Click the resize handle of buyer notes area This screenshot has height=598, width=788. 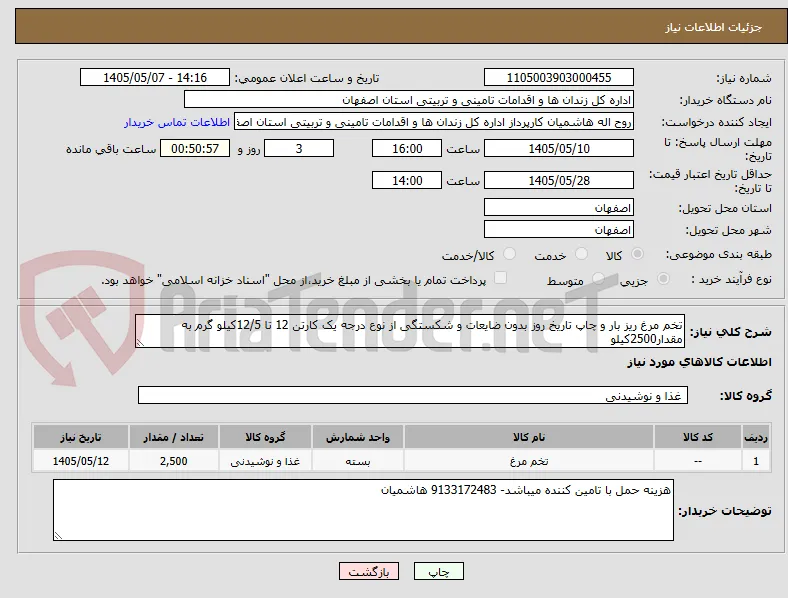(58, 536)
